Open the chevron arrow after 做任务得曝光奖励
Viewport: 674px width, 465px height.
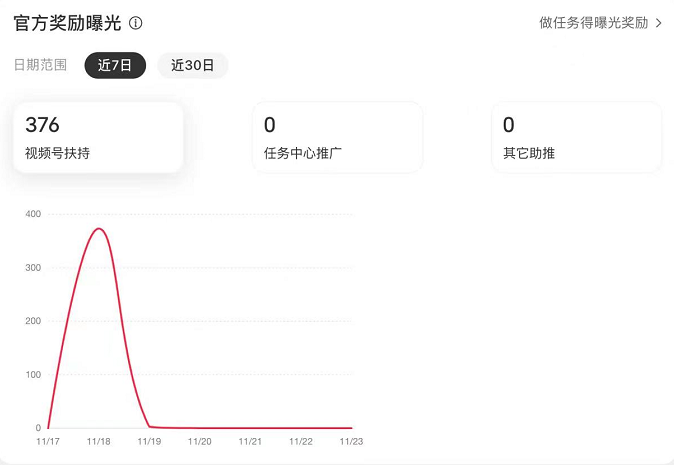(x=659, y=23)
